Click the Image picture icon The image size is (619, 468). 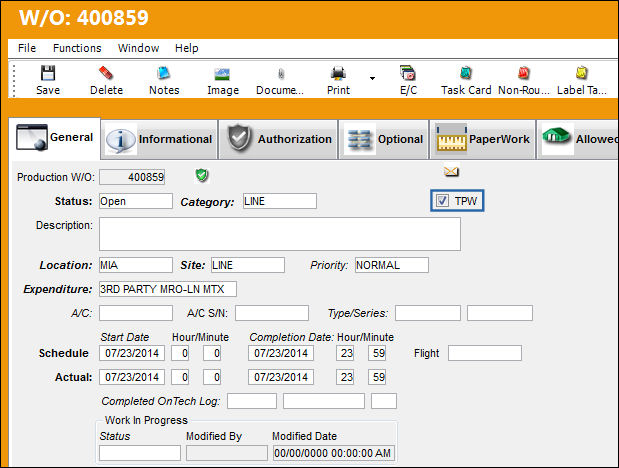pyautogui.click(x=222, y=74)
